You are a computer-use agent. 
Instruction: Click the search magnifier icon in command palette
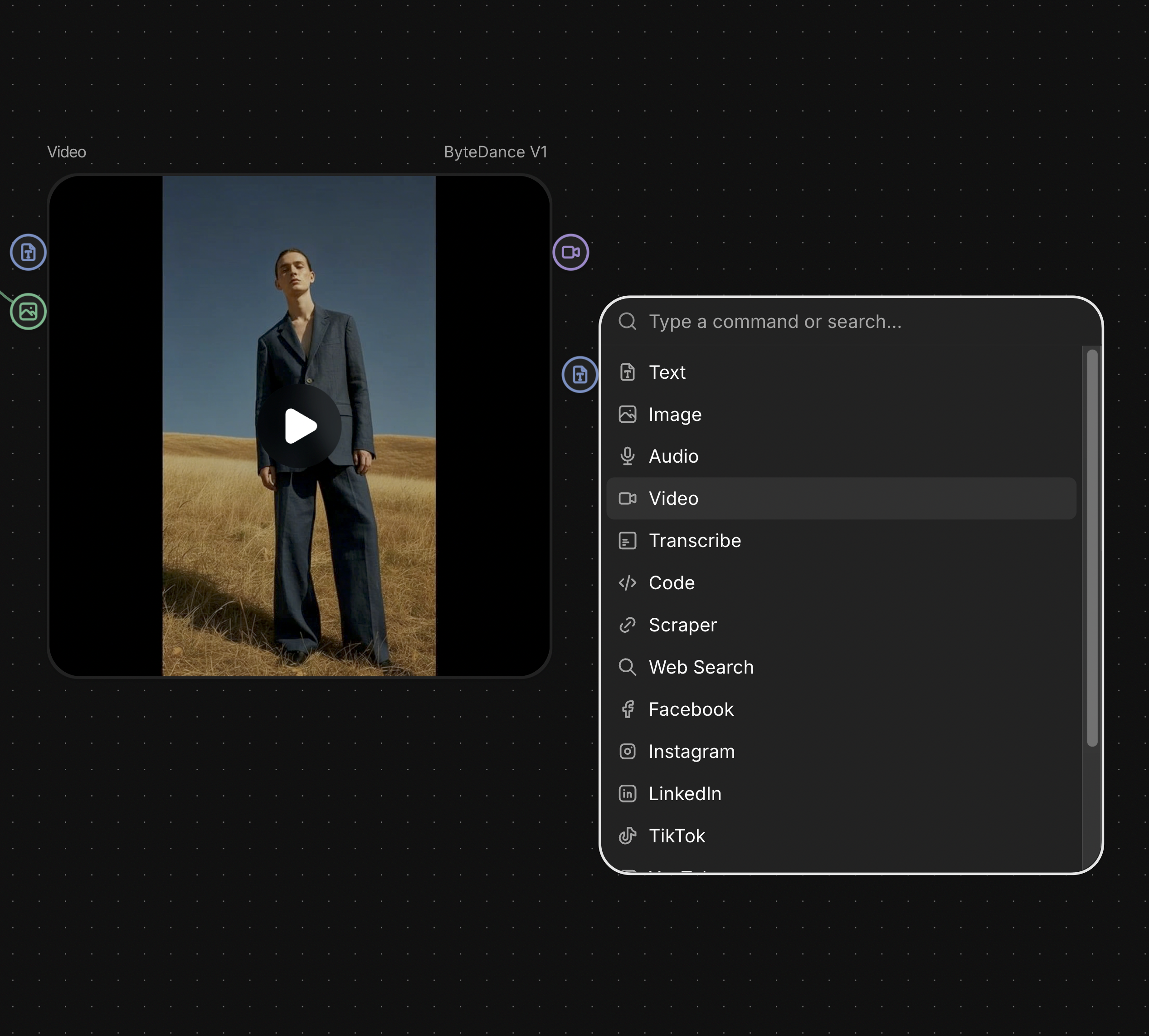pos(627,322)
